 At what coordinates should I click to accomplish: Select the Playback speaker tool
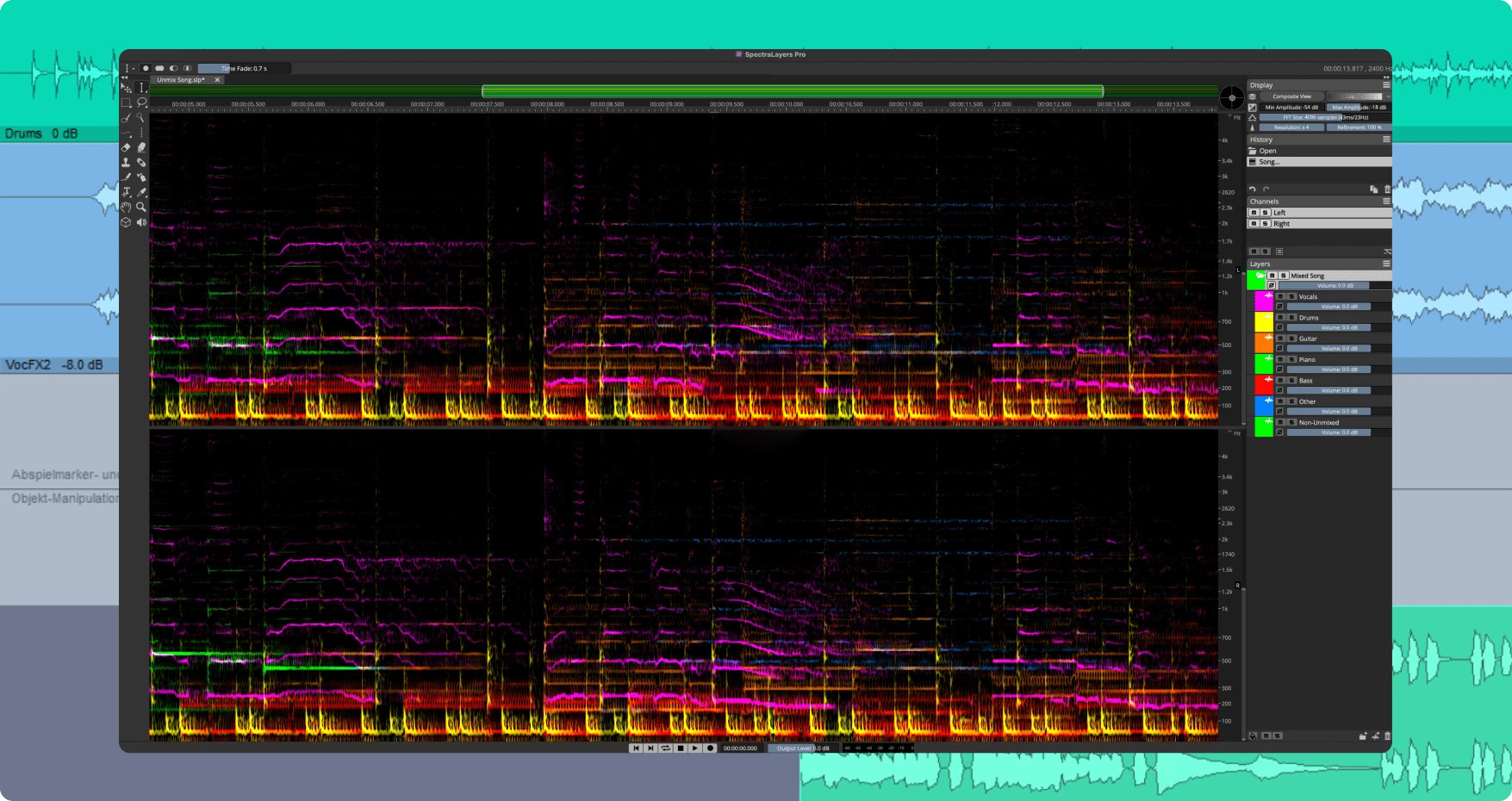141,222
